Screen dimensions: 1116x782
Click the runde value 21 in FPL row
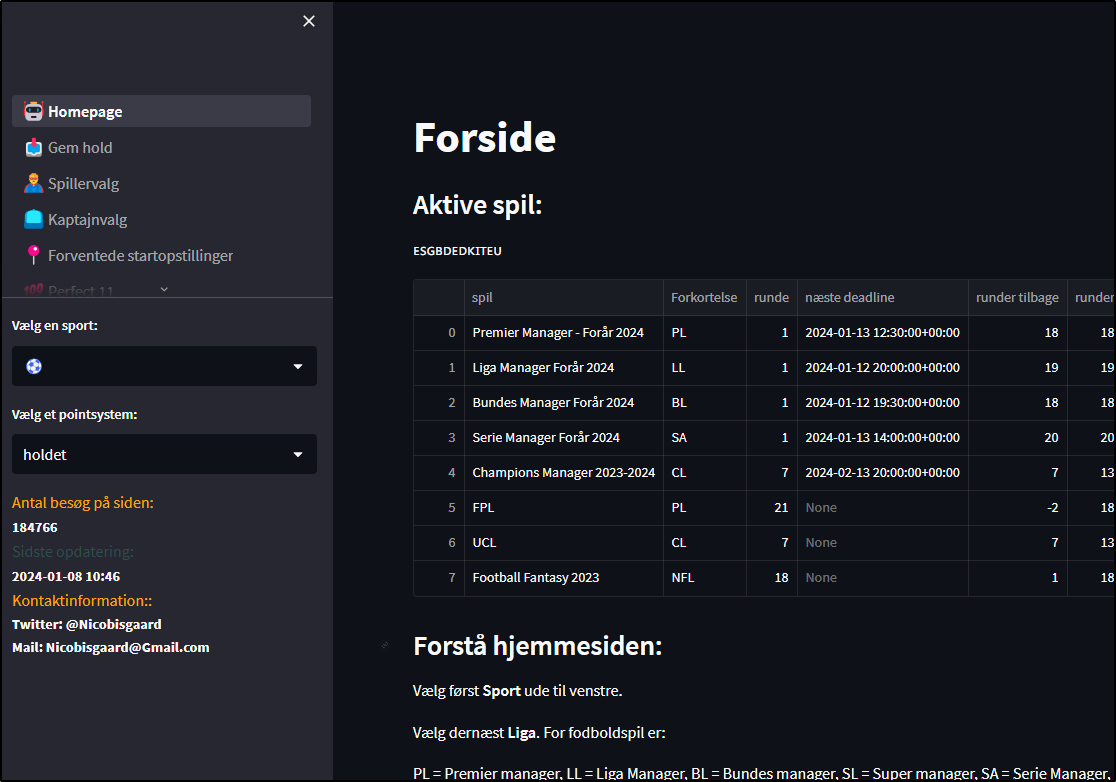point(772,507)
